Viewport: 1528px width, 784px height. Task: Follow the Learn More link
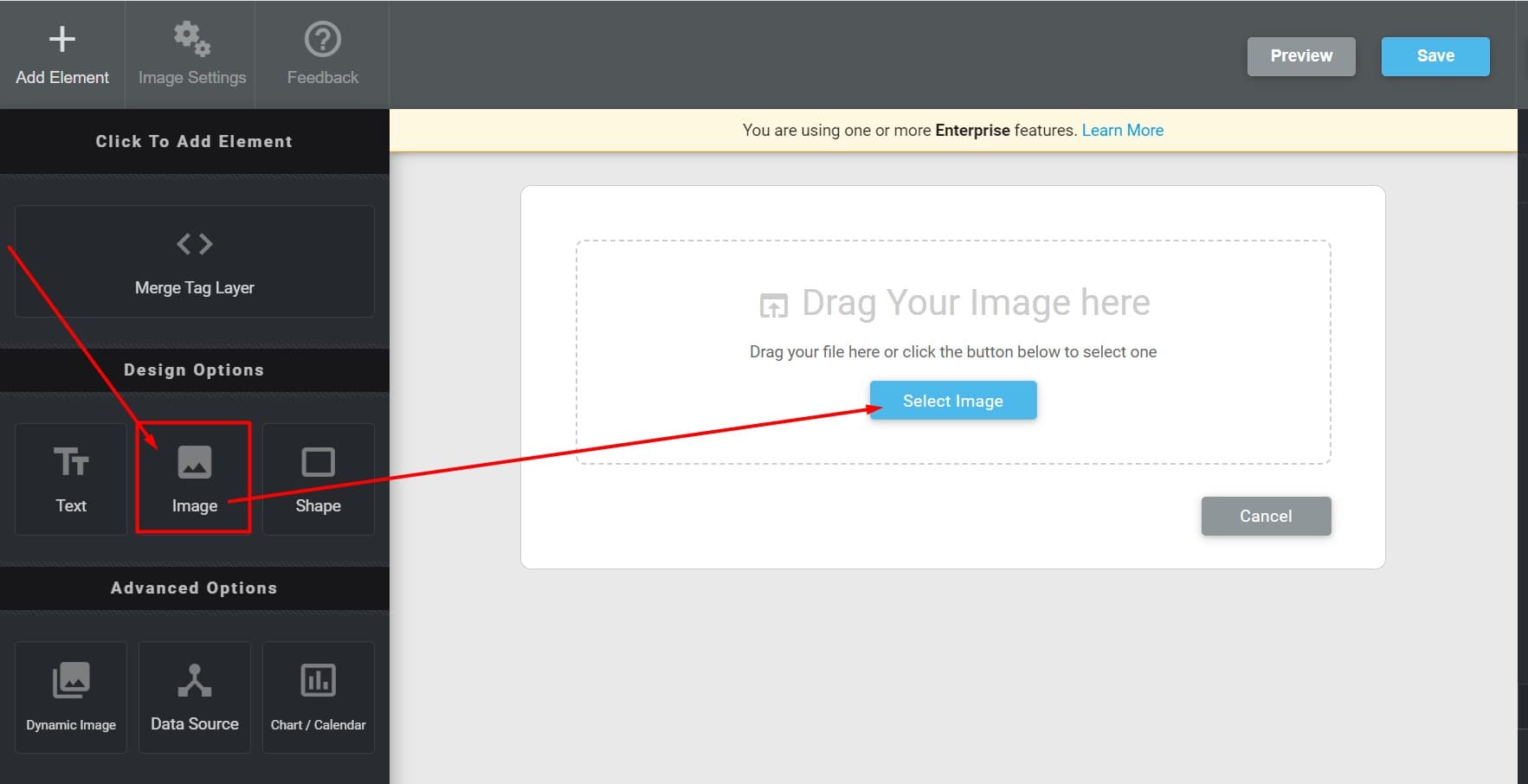pyautogui.click(x=1122, y=131)
